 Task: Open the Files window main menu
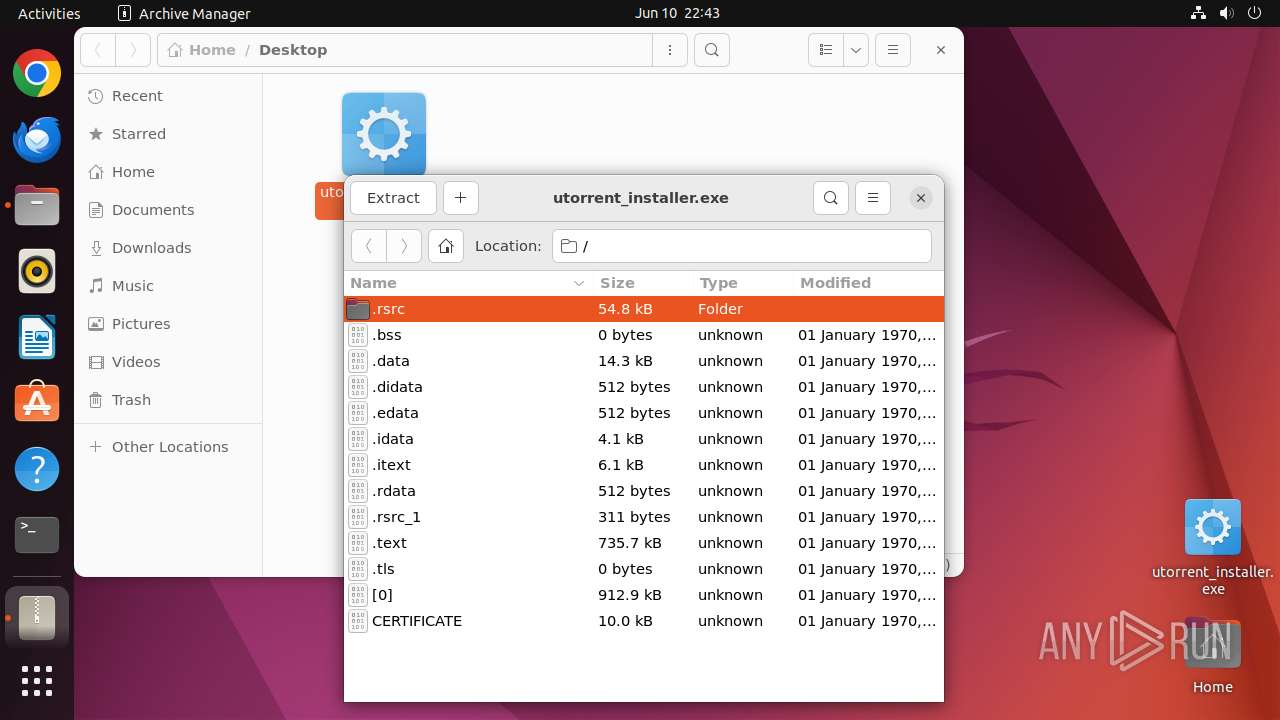[893, 50]
